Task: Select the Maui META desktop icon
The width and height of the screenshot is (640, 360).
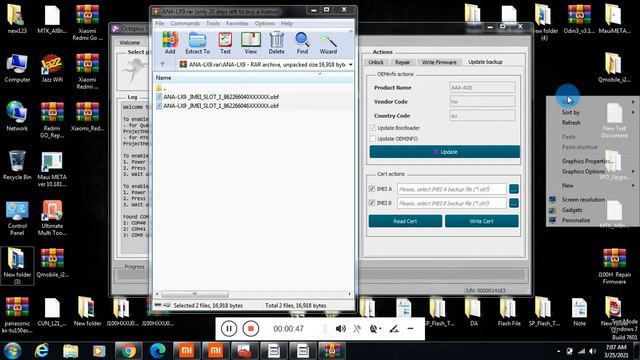Action: pyautogui.click(x=52, y=169)
